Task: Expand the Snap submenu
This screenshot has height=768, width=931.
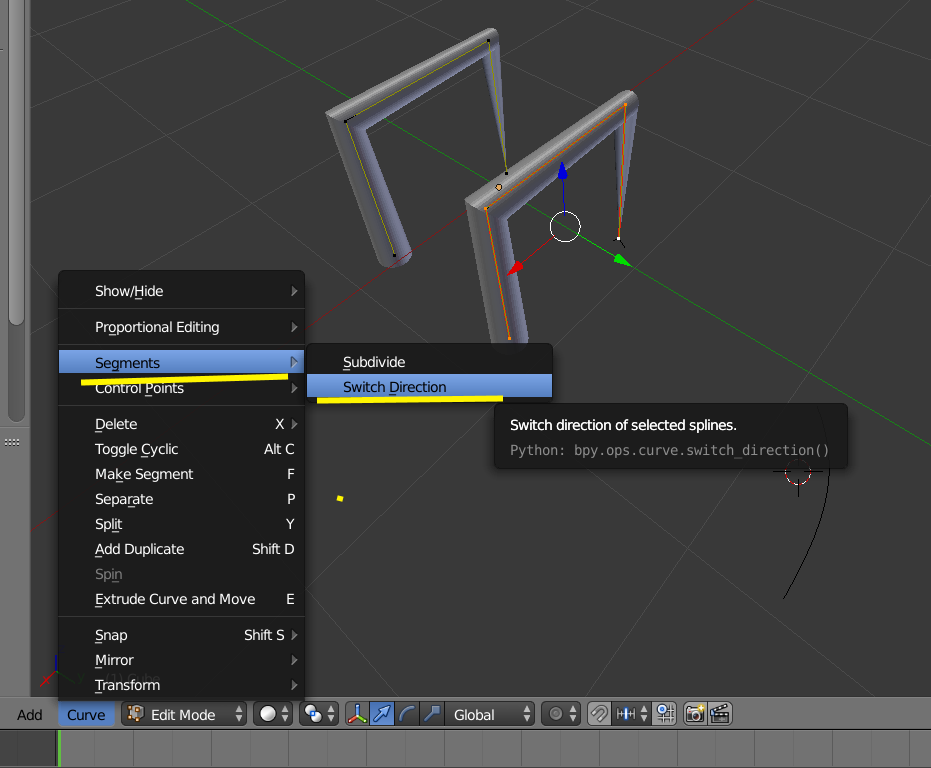Action: click(x=182, y=635)
